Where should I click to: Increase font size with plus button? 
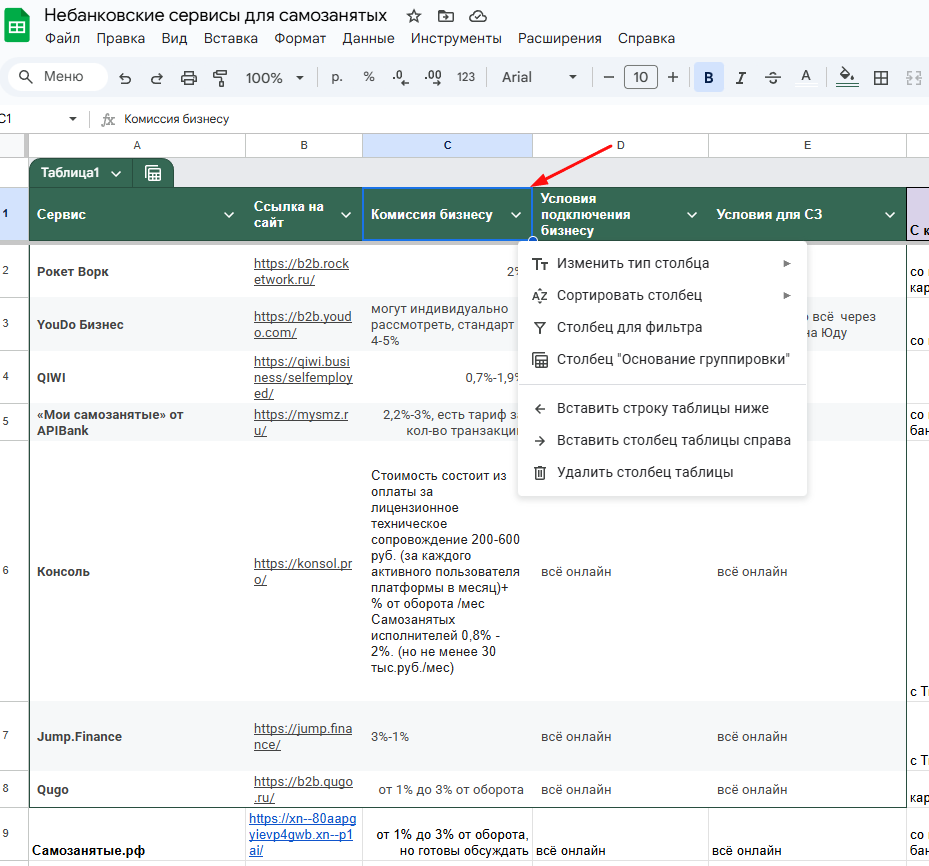pos(673,78)
